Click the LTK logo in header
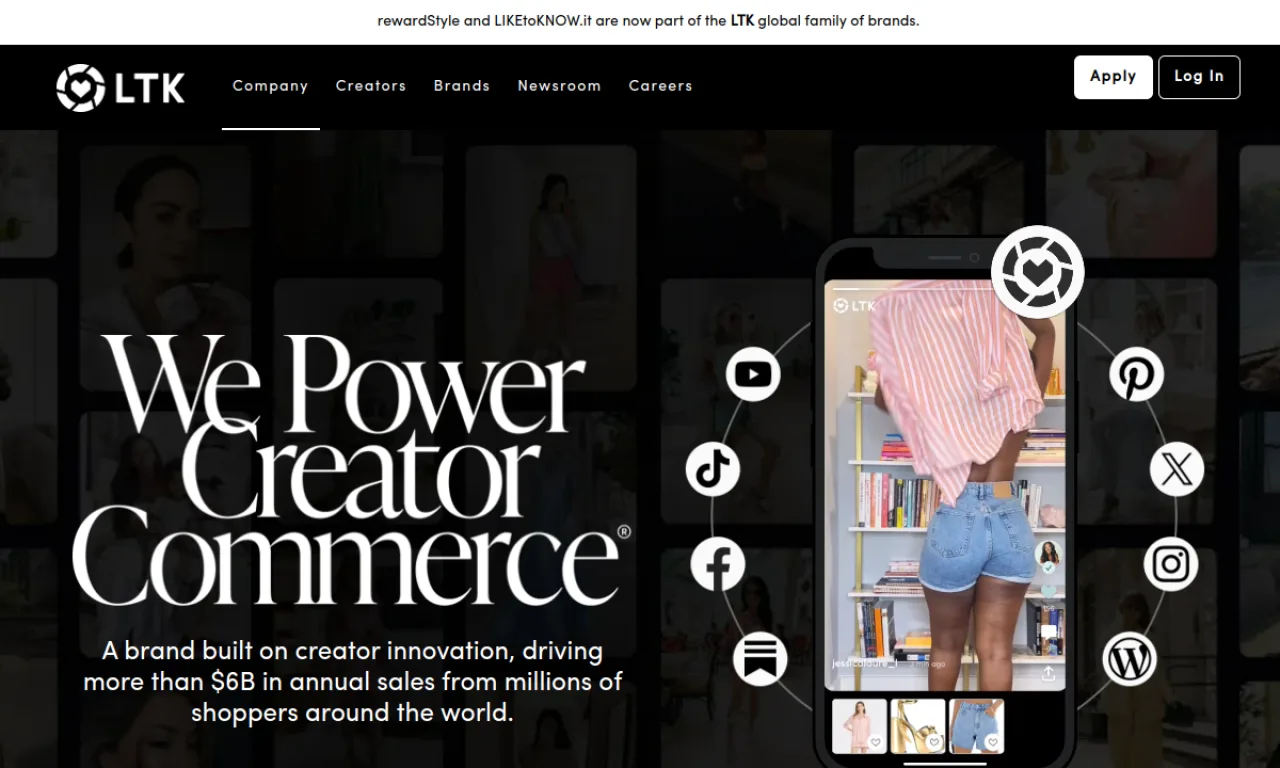 click(121, 88)
